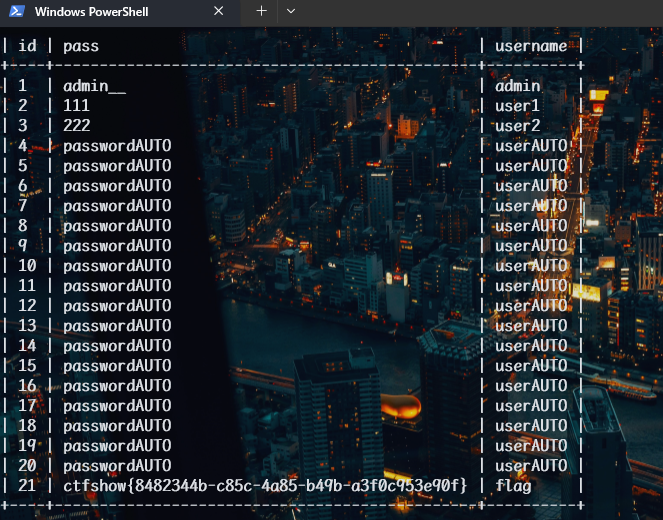Click userAUTO in row id 6
This screenshot has width=663, height=520.
pyautogui.click(x=531, y=186)
